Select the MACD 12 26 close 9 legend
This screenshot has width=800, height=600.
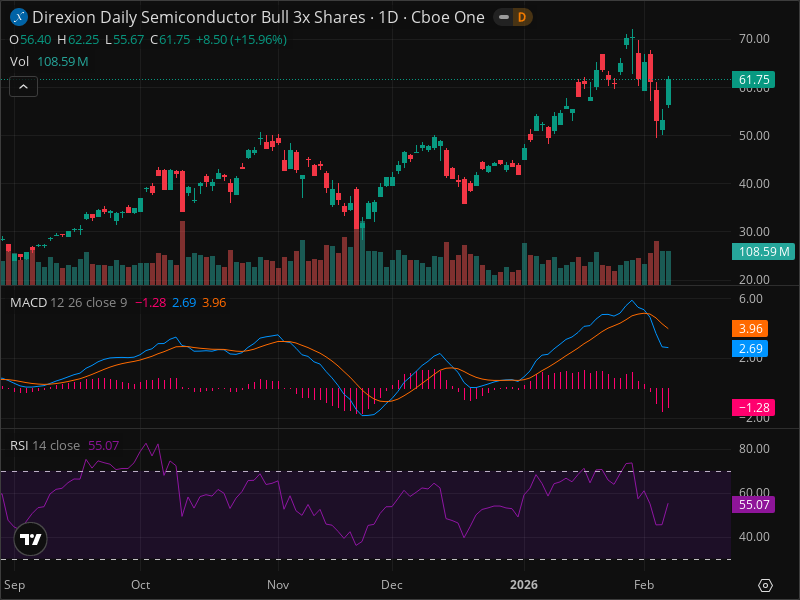(68, 303)
